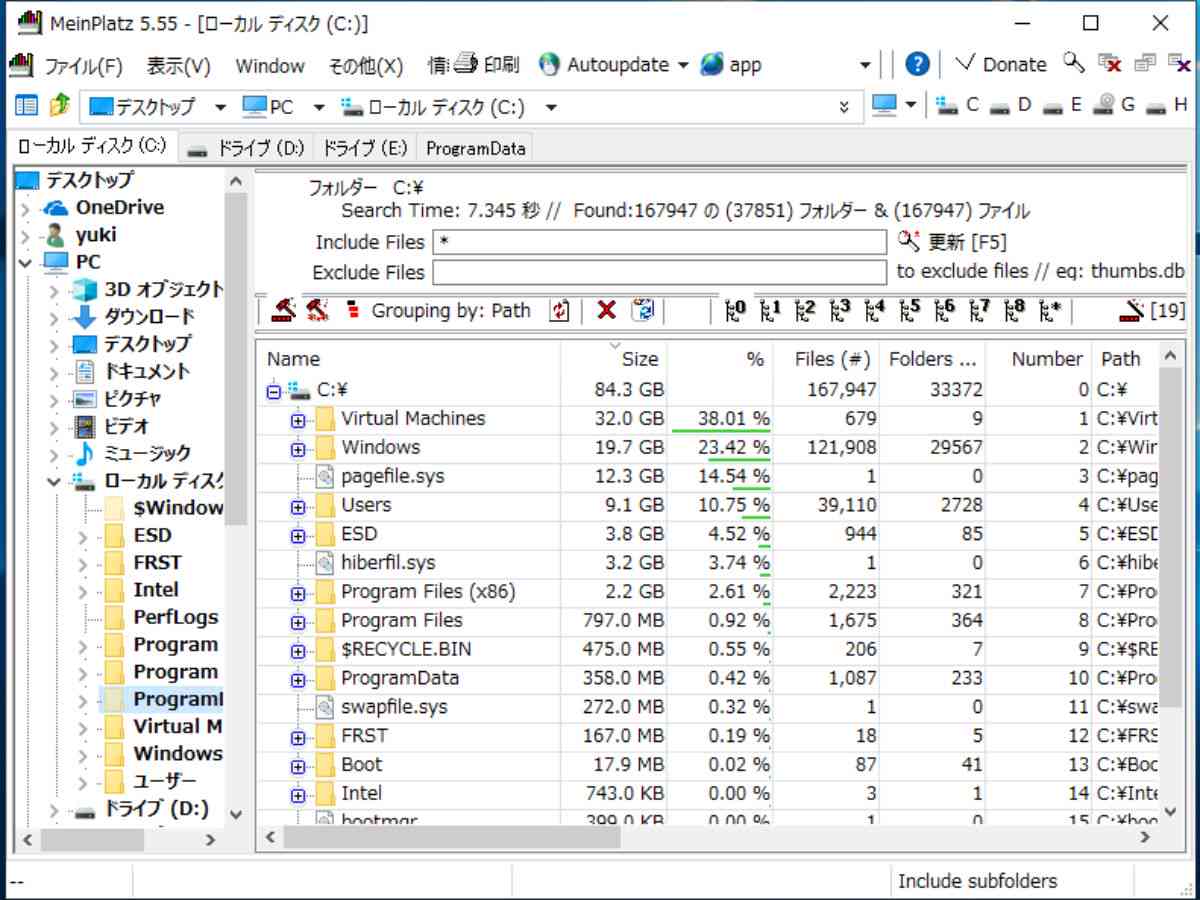Image resolution: width=1200 pixels, height=900 pixels.
Task: Click the red X delete icon
Action: 606,310
